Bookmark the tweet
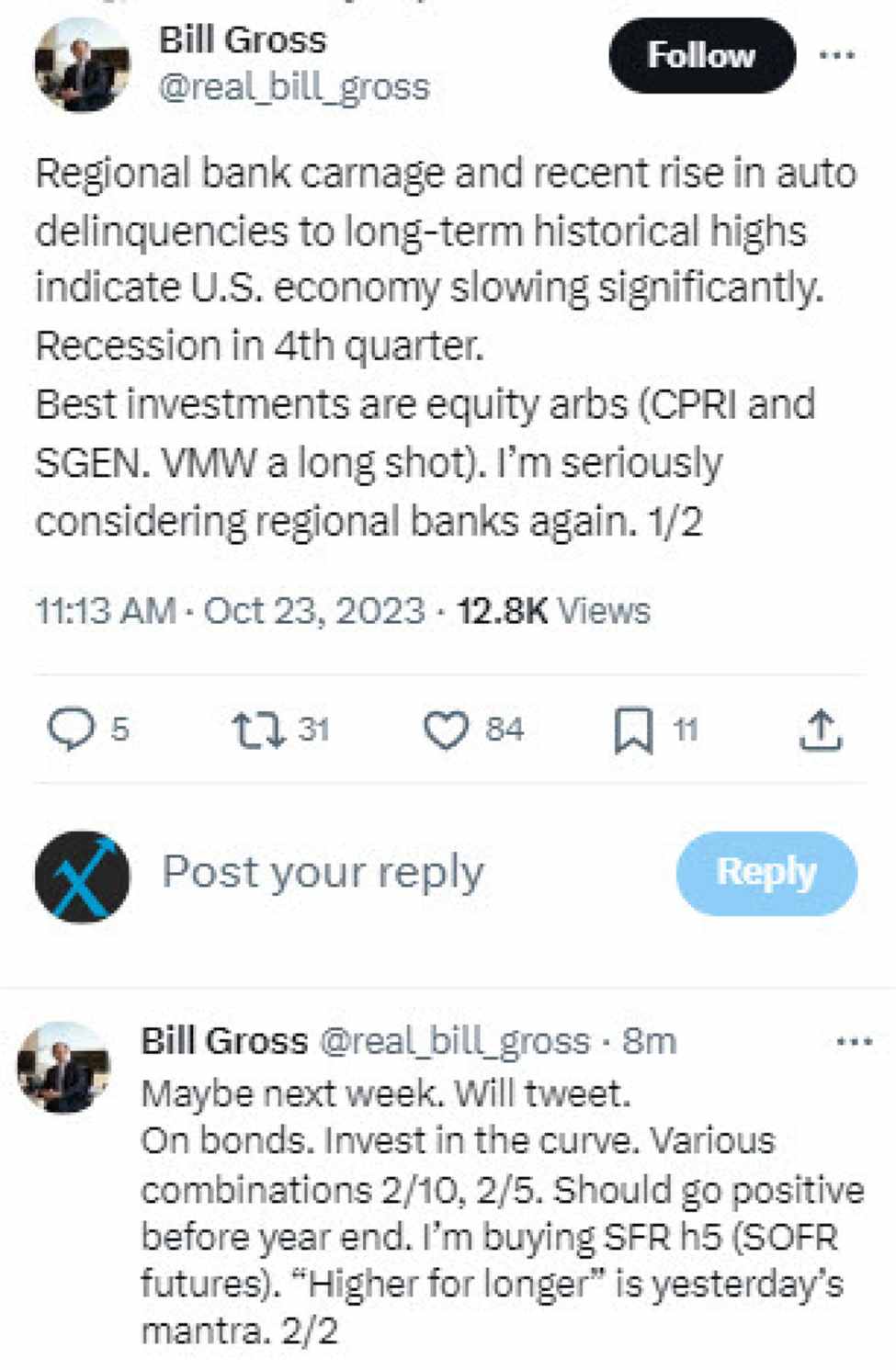Viewport: 896px width, 1370px height. (x=633, y=731)
